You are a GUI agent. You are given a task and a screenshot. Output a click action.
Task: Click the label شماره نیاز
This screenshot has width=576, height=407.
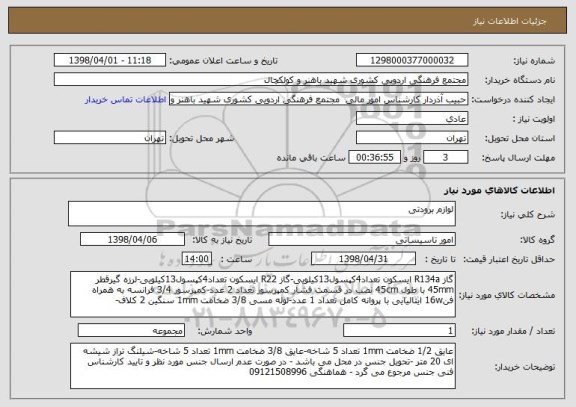click(534, 61)
